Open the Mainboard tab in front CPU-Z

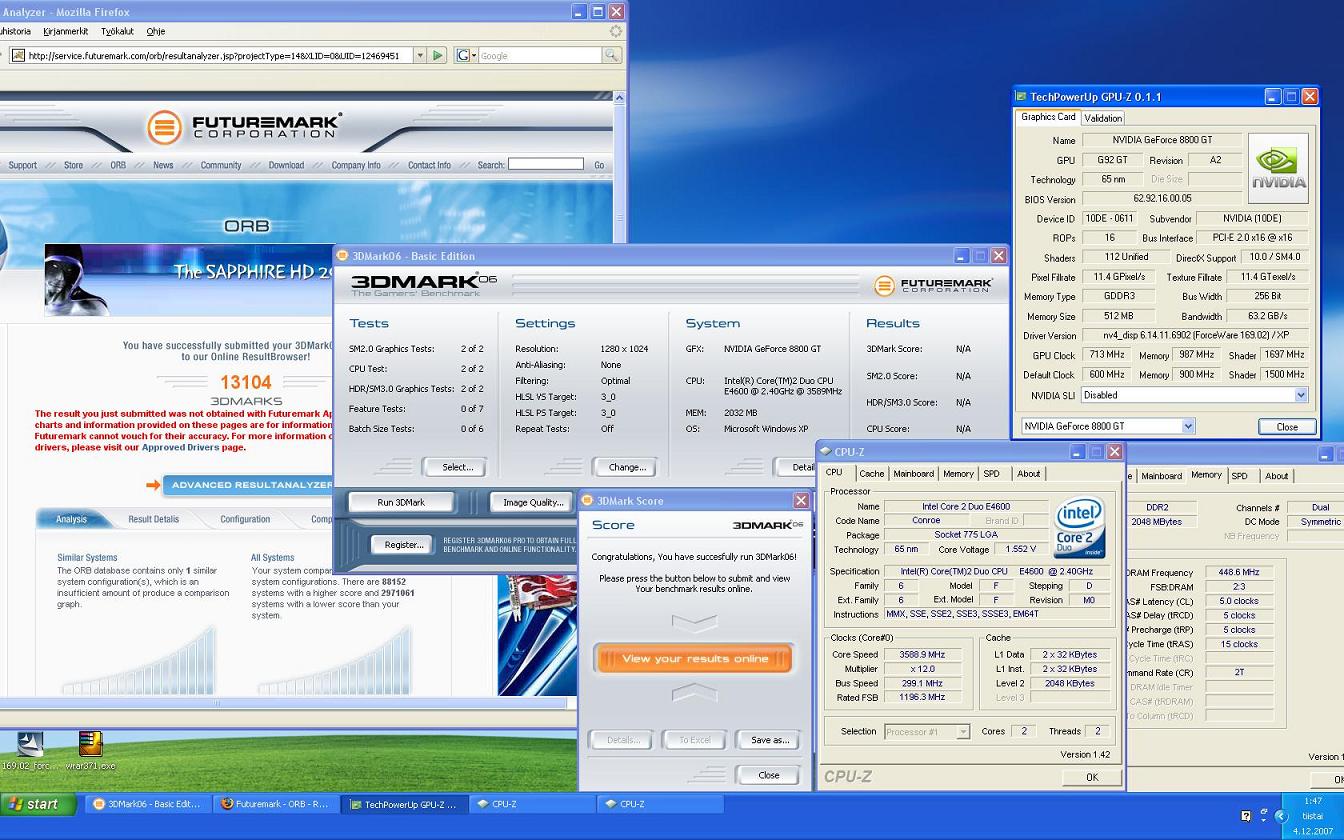tap(913, 474)
